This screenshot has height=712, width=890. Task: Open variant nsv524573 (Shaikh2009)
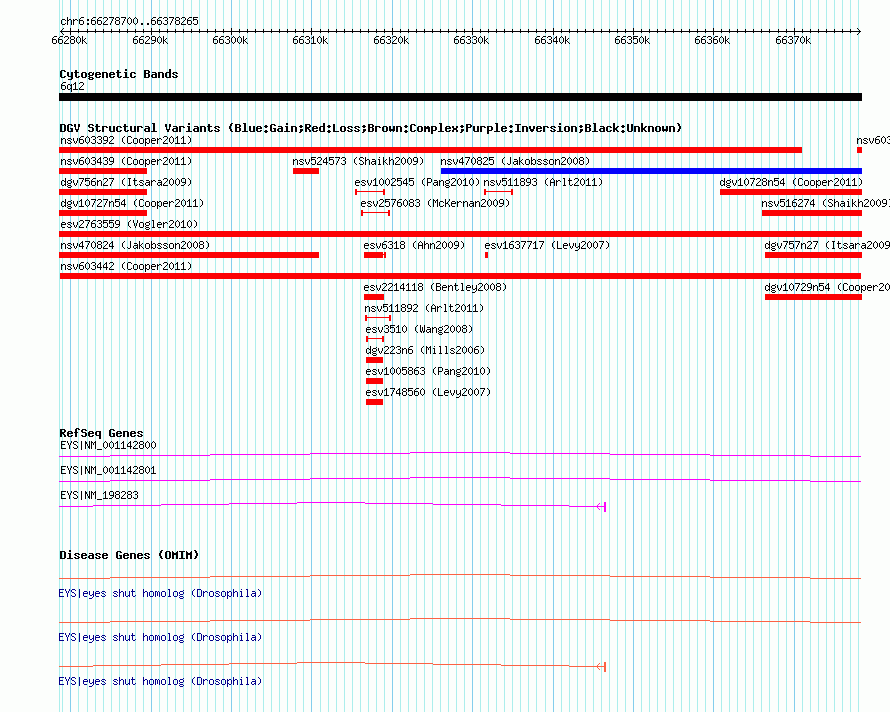(358, 161)
